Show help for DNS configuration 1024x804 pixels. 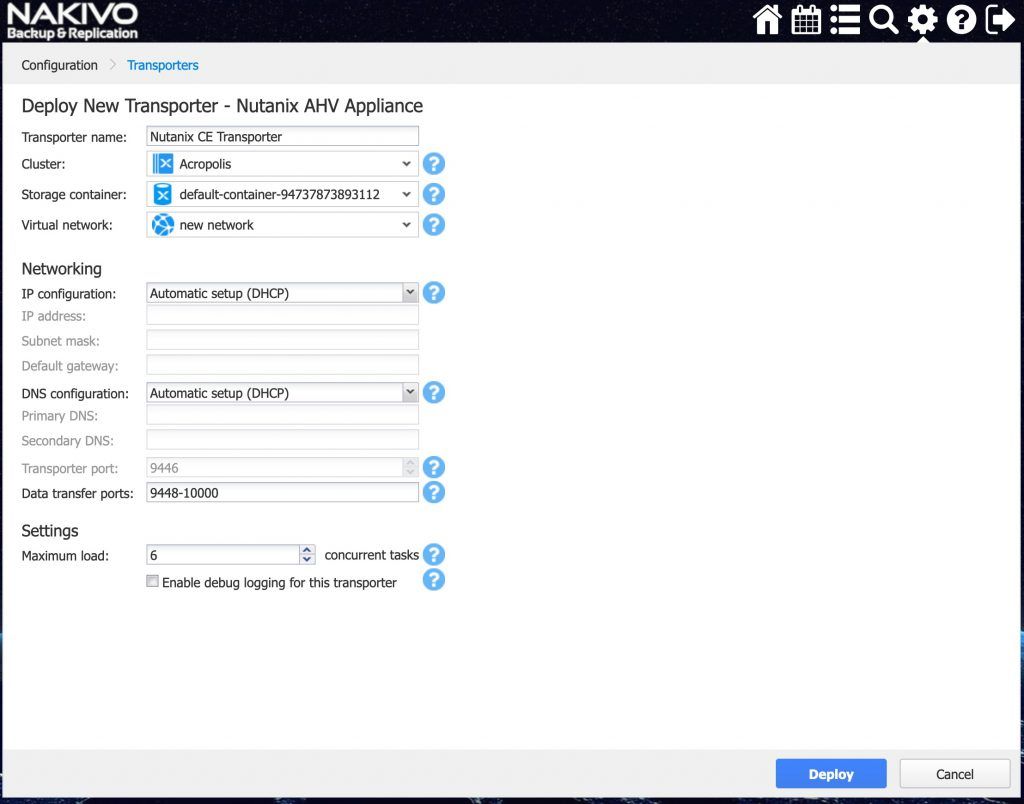[434, 393]
